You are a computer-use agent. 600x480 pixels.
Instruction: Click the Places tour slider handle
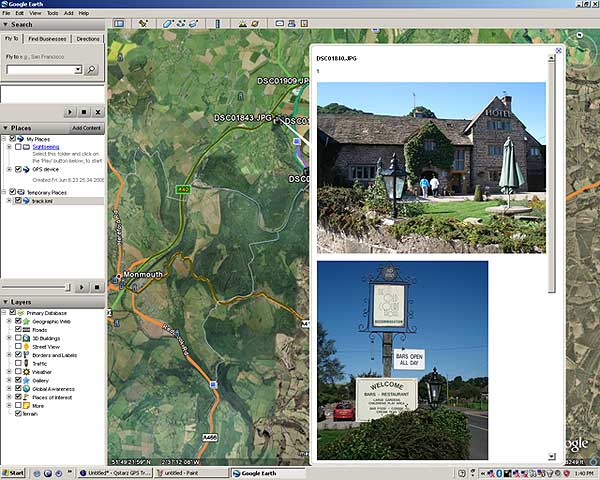(x=68, y=287)
